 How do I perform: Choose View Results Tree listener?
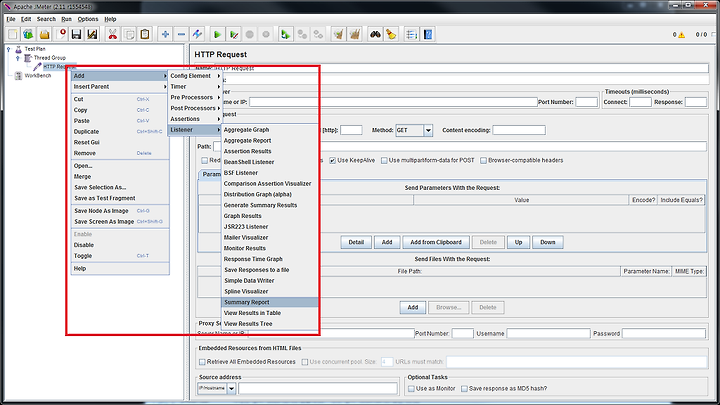coord(270,324)
